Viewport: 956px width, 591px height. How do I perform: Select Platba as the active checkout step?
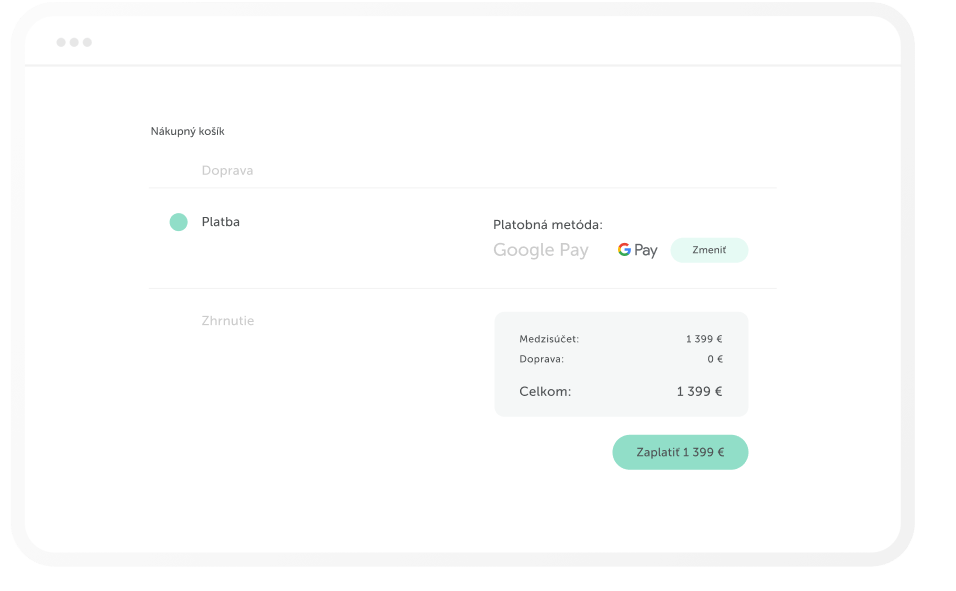coord(219,221)
